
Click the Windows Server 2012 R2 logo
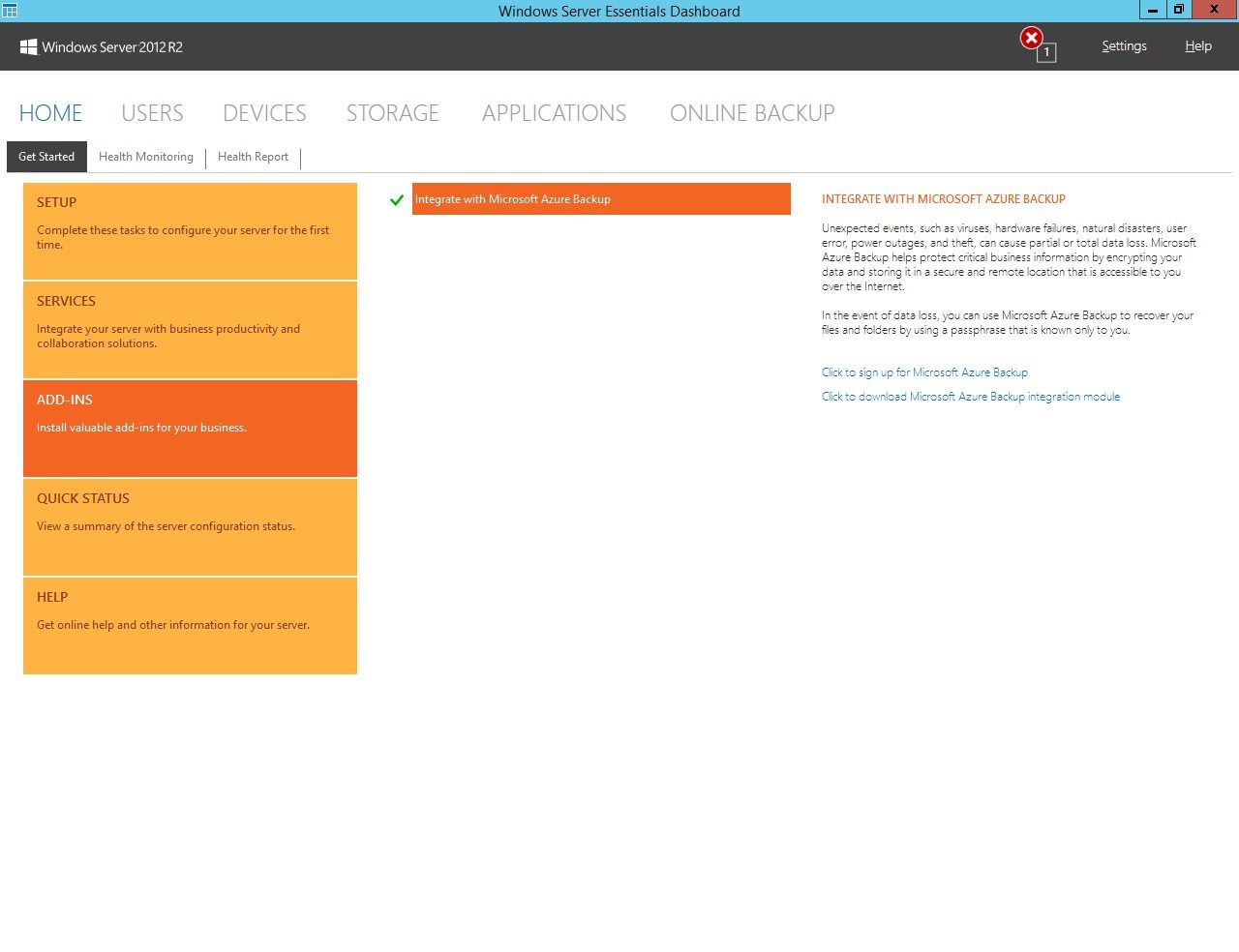point(102,46)
